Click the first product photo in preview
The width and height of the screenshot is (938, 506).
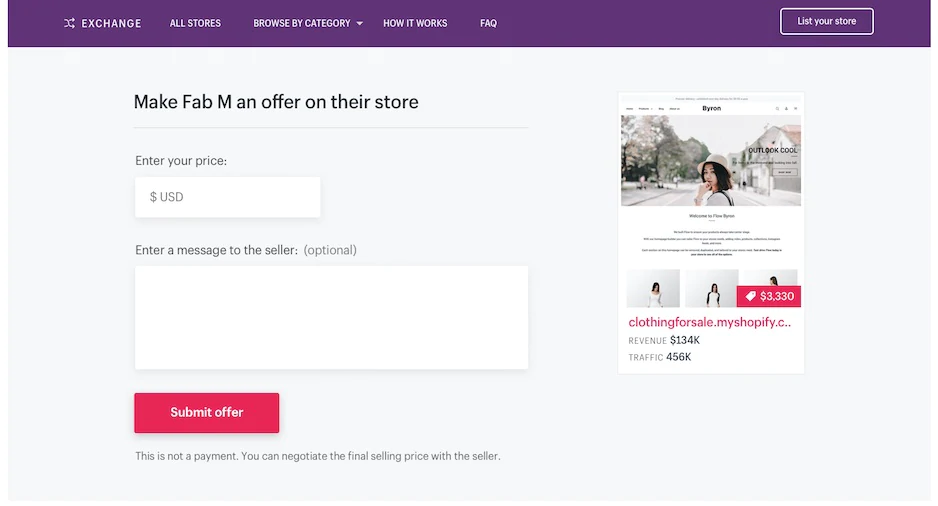(654, 289)
